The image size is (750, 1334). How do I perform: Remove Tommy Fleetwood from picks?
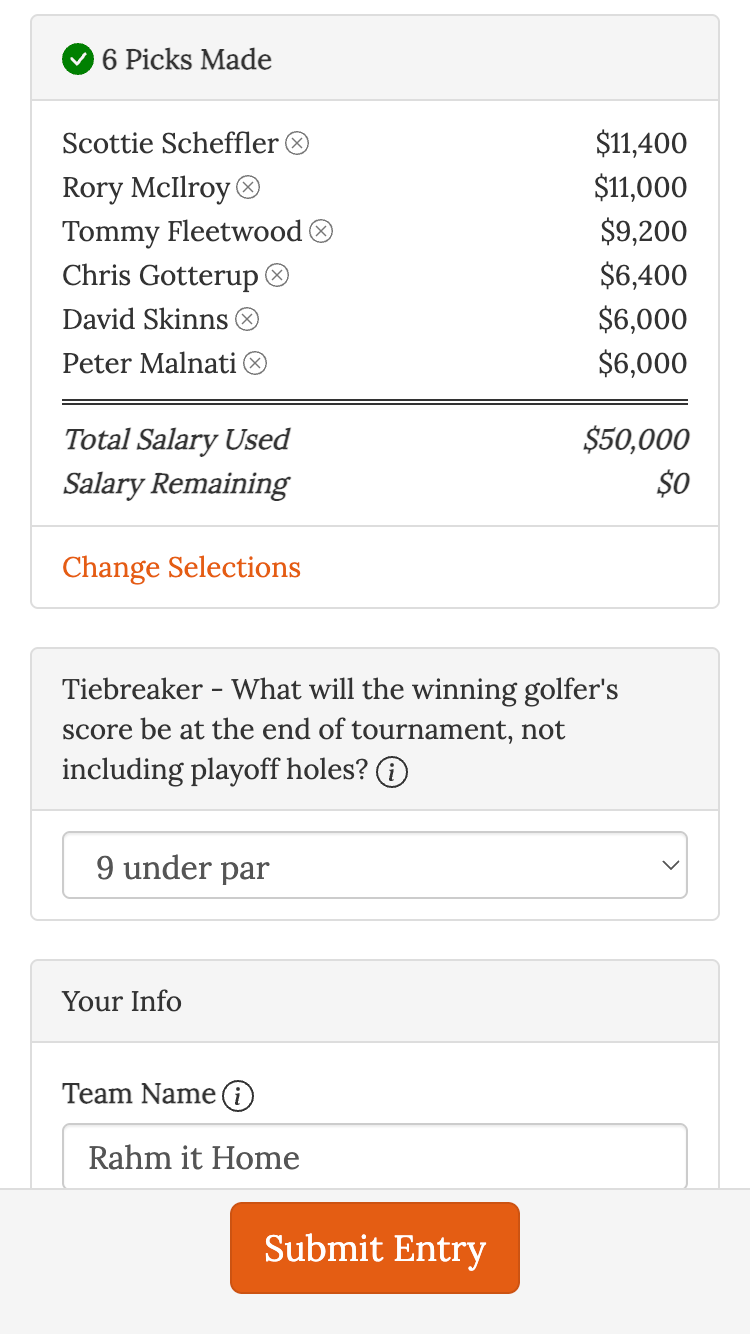click(321, 232)
